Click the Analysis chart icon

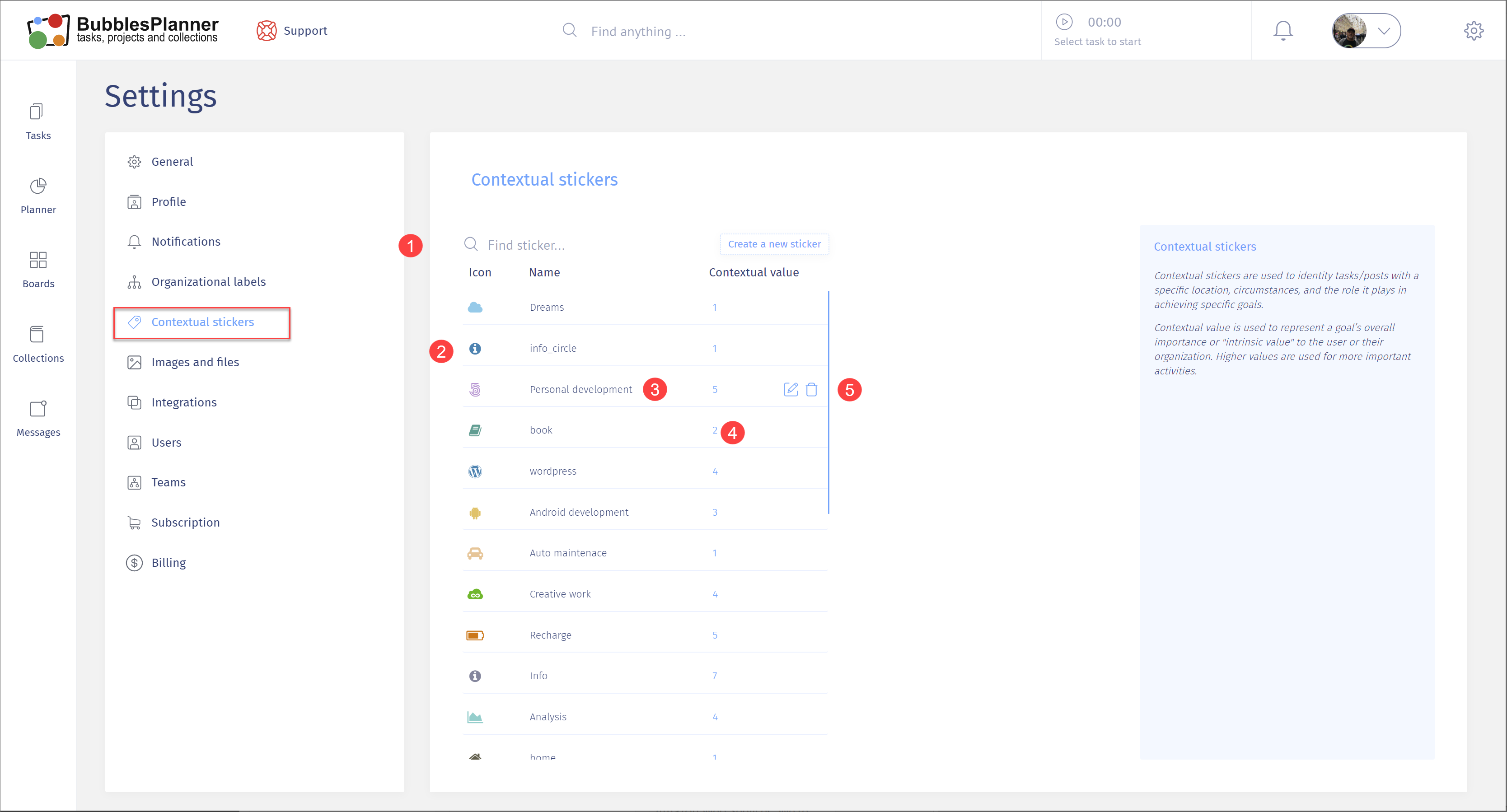(x=474, y=717)
